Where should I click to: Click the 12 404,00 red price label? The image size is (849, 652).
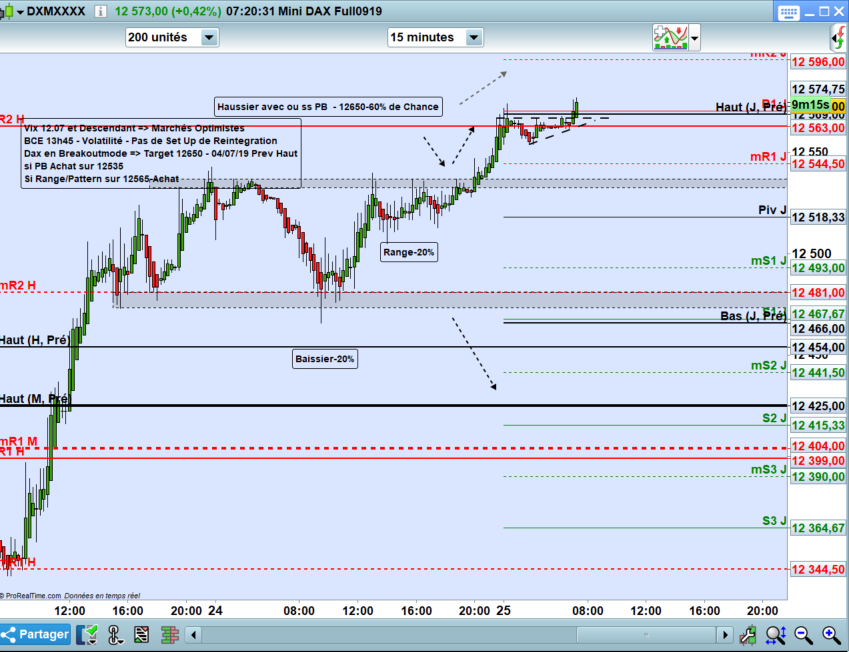click(x=818, y=446)
